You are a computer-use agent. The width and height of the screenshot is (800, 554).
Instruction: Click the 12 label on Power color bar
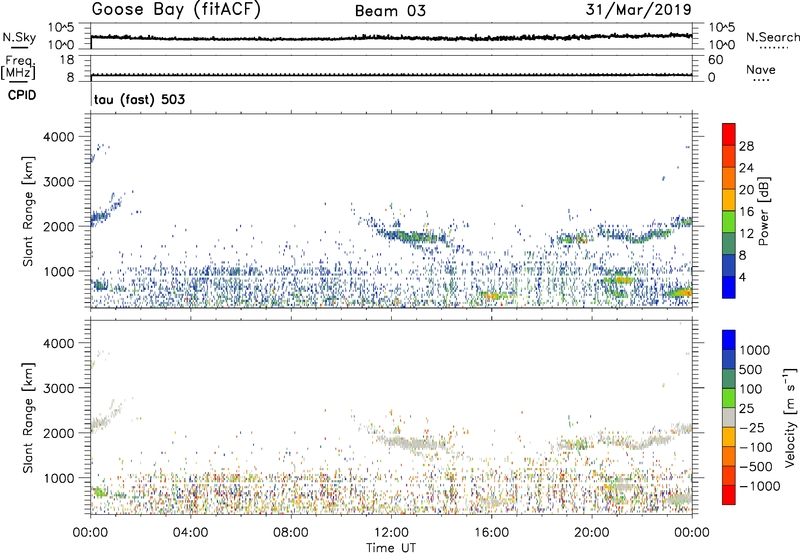click(x=746, y=234)
